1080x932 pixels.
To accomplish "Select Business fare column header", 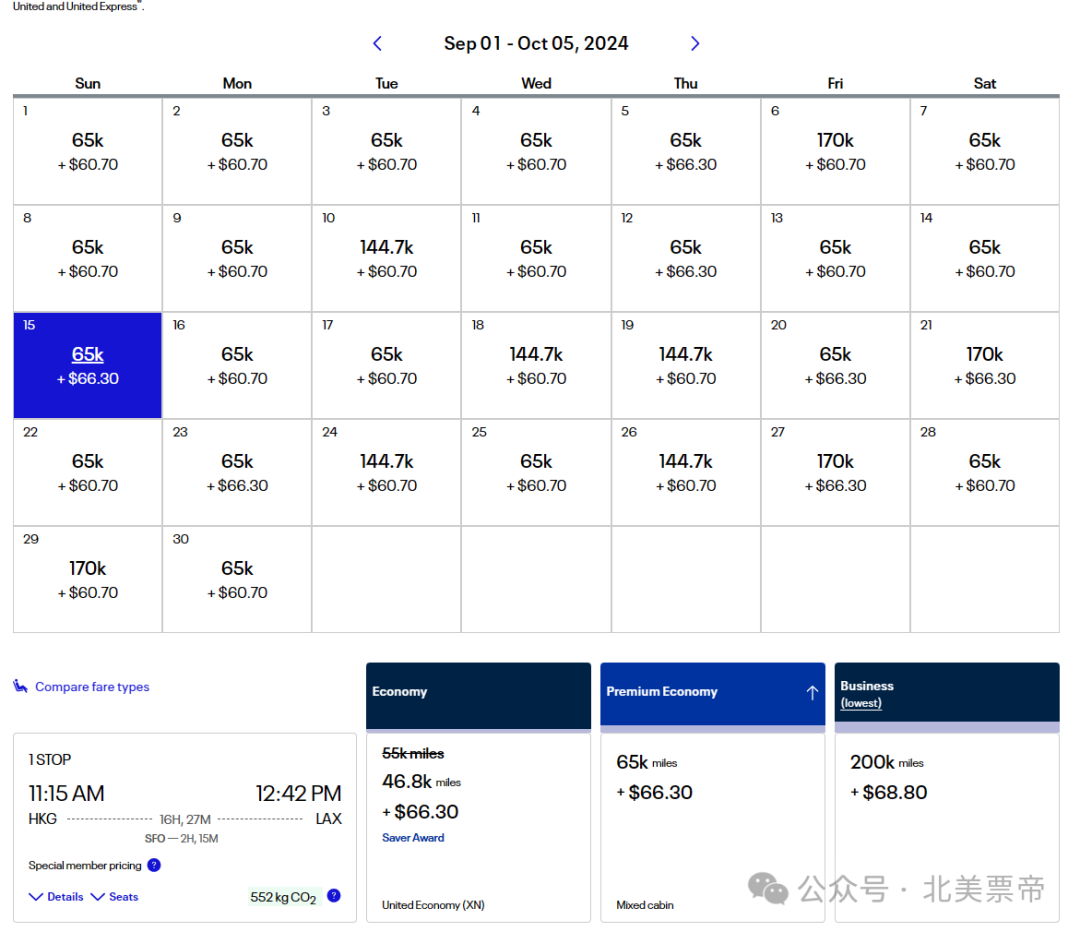I will point(947,692).
